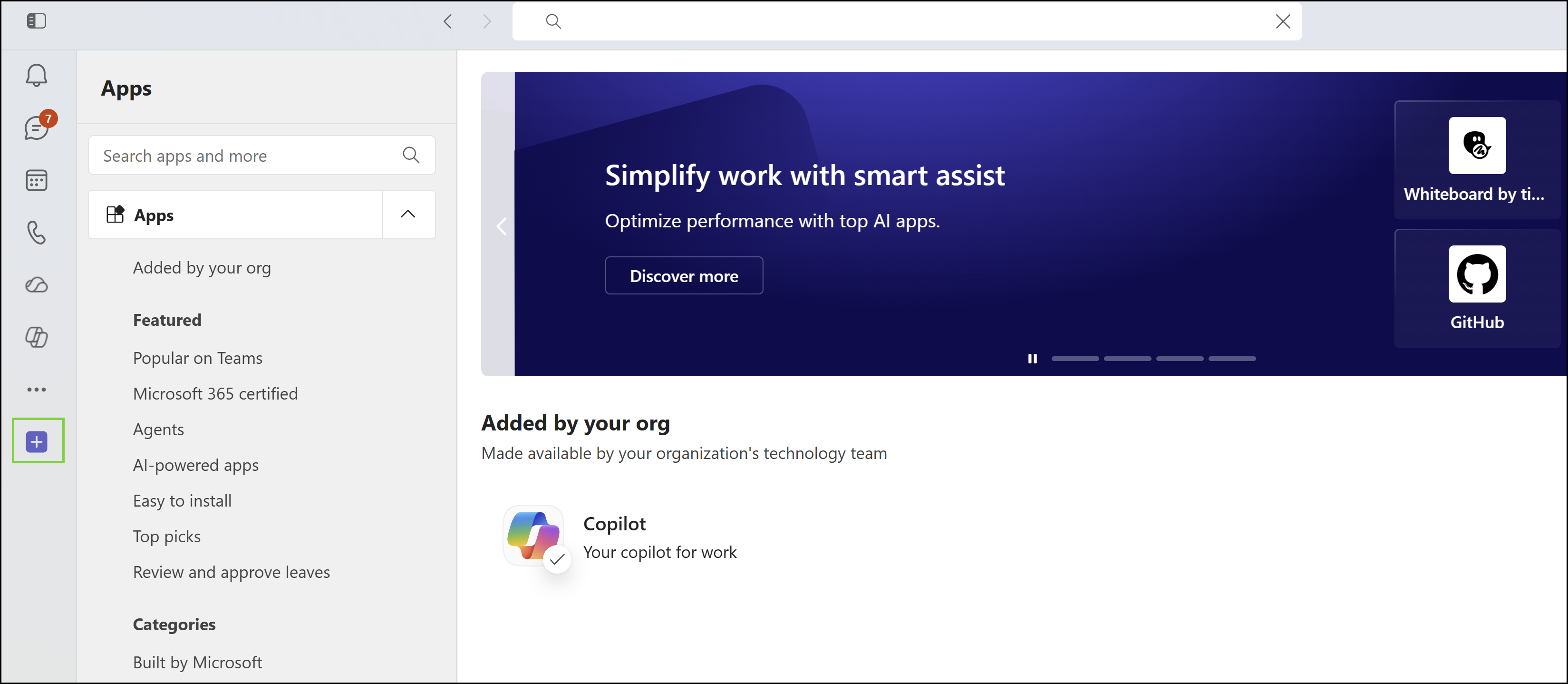Clear the top search bar with the X

(x=1283, y=22)
